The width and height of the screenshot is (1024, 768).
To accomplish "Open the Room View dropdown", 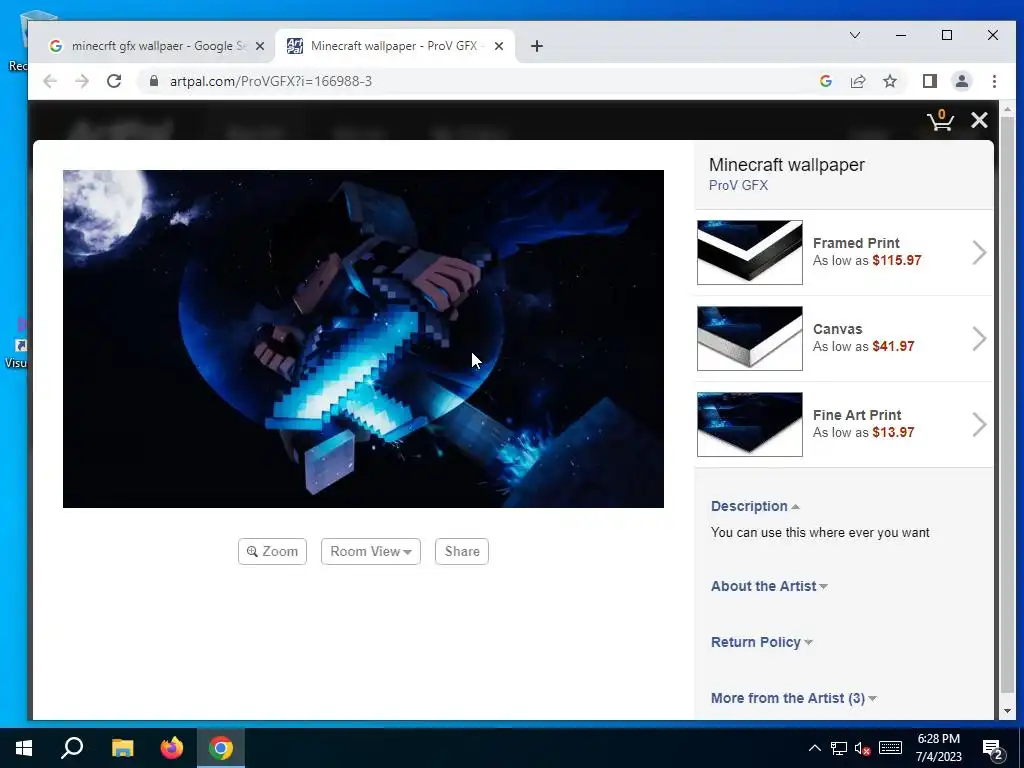I will click(x=370, y=551).
